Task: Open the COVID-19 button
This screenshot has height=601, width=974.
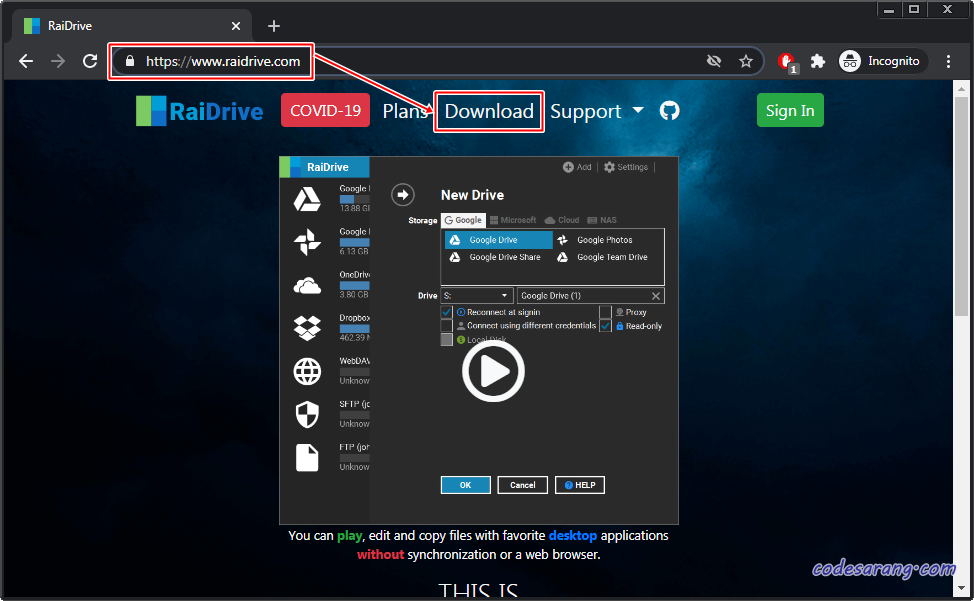Action: tap(325, 111)
